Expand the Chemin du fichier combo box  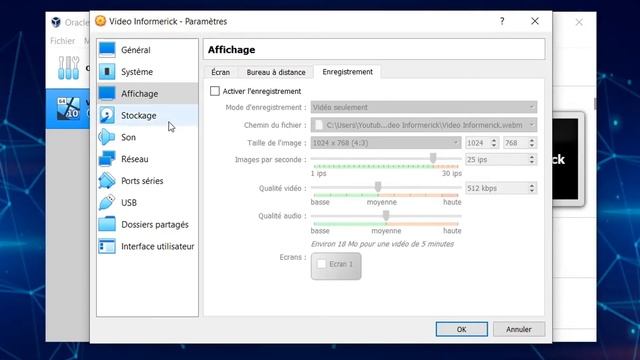(424, 125)
